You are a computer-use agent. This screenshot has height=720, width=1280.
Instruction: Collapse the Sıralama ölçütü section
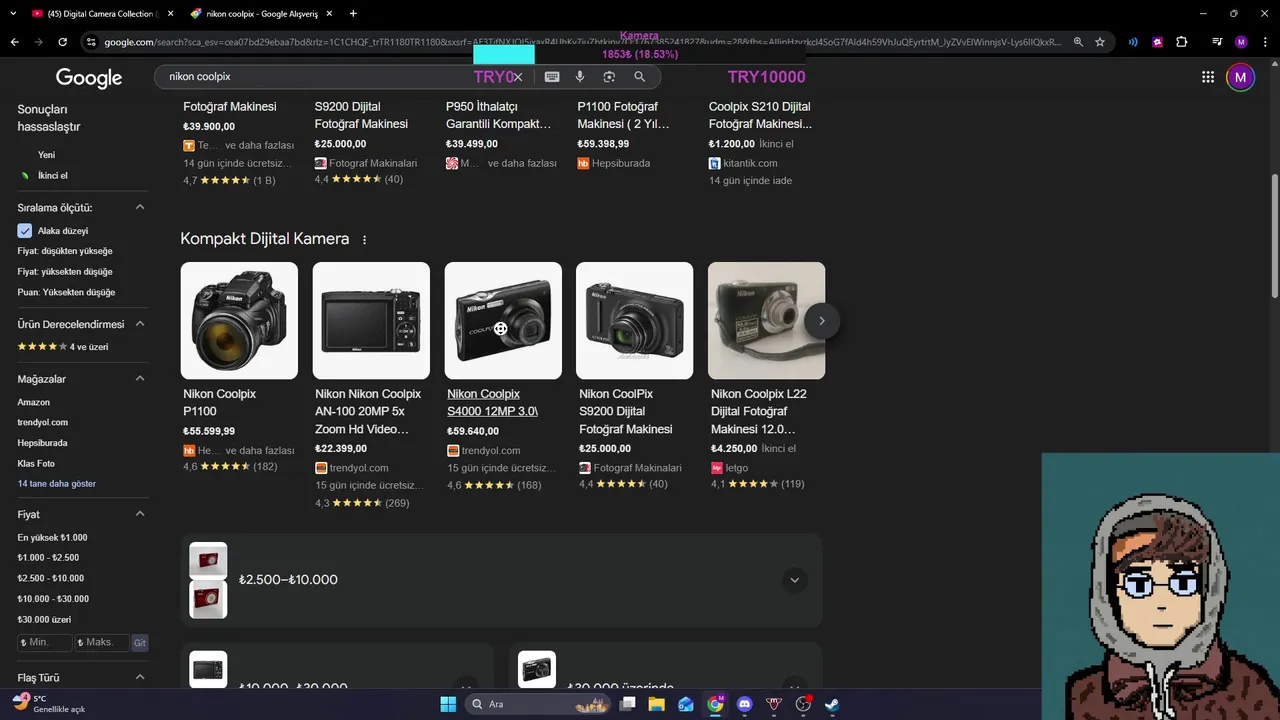(x=140, y=208)
